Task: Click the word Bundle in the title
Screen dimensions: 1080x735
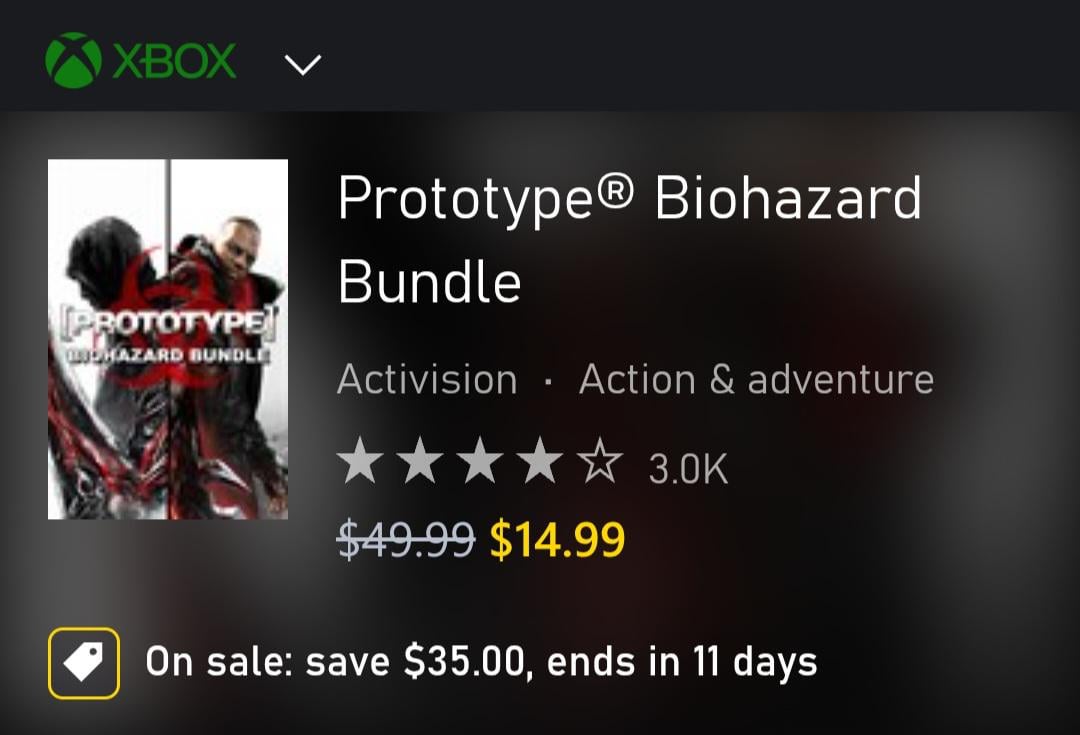Action: 430,282
